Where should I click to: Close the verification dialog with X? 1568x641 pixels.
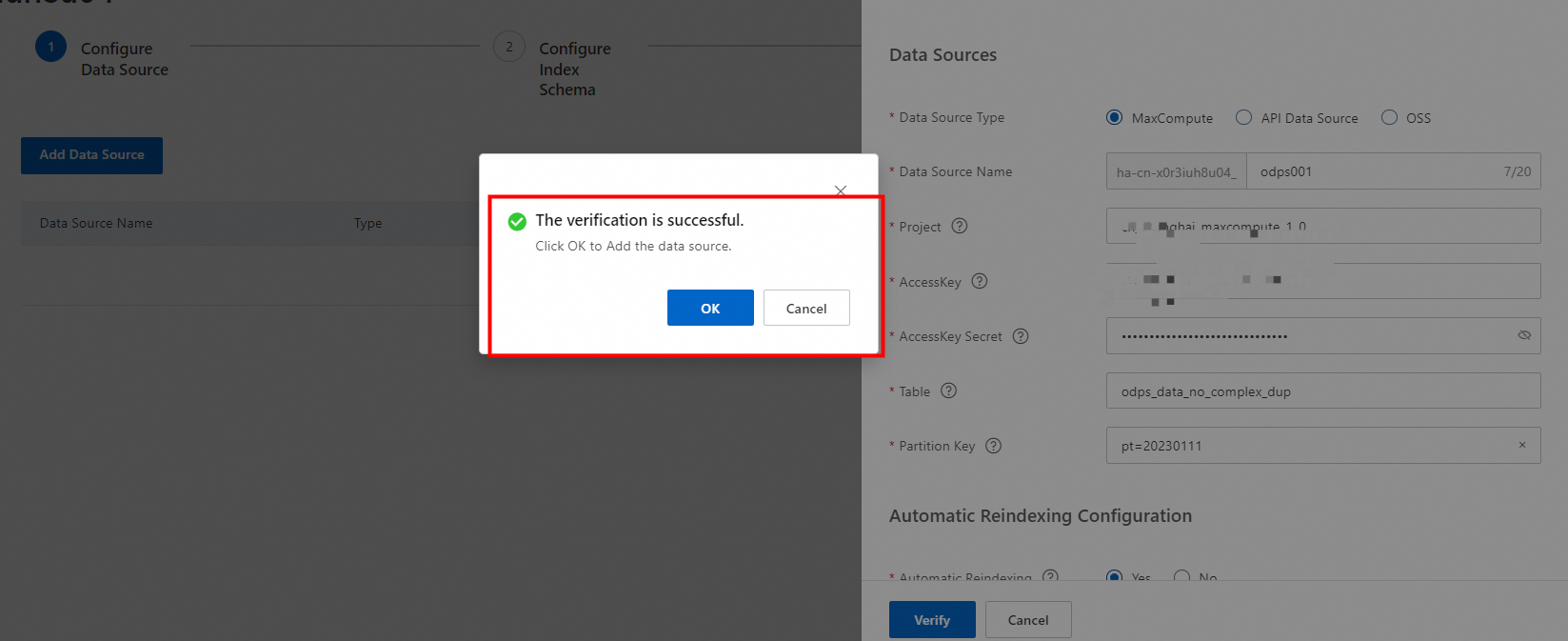pyautogui.click(x=840, y=190)
